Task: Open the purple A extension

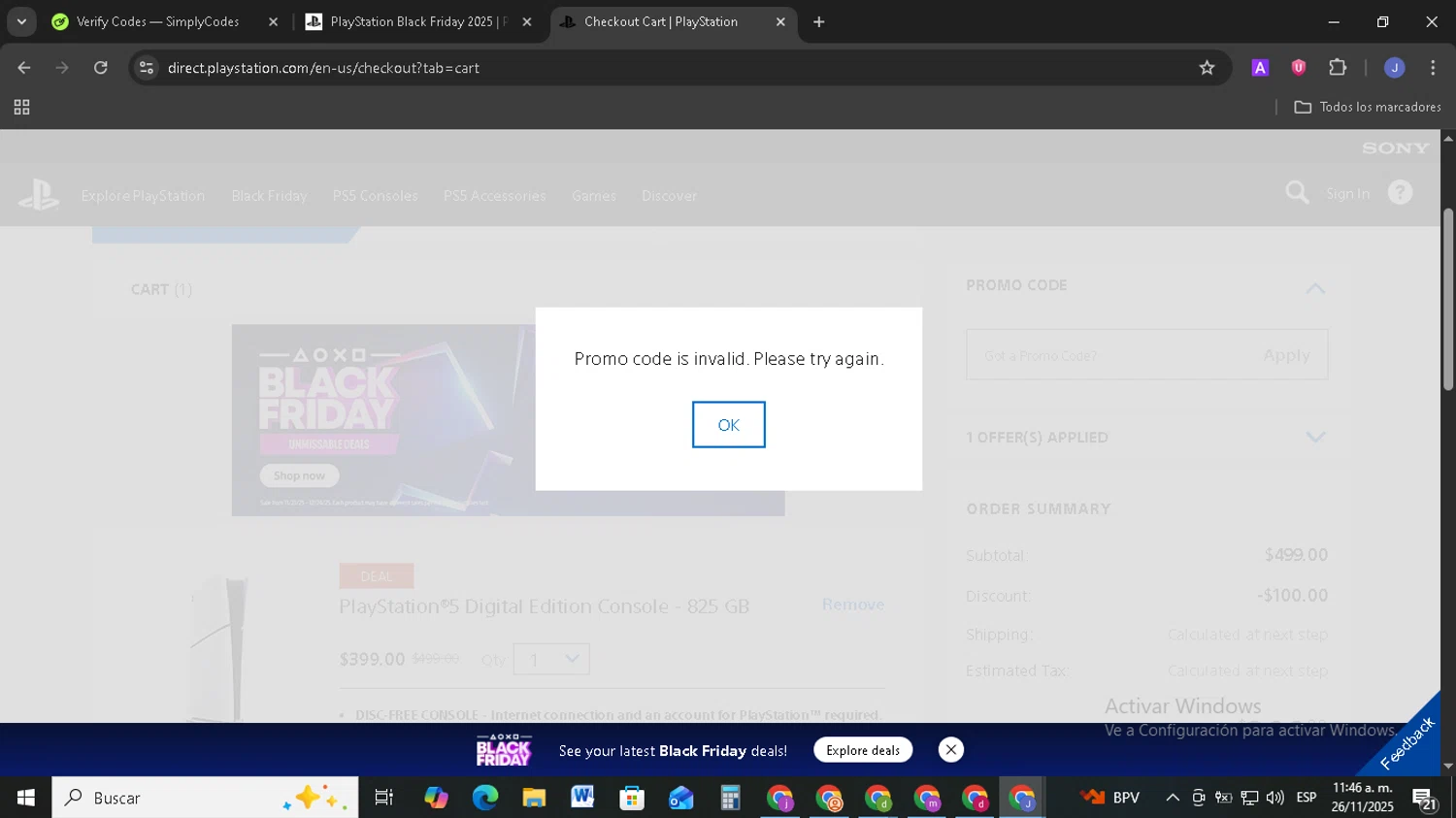Action: [x=1260, y=68]
